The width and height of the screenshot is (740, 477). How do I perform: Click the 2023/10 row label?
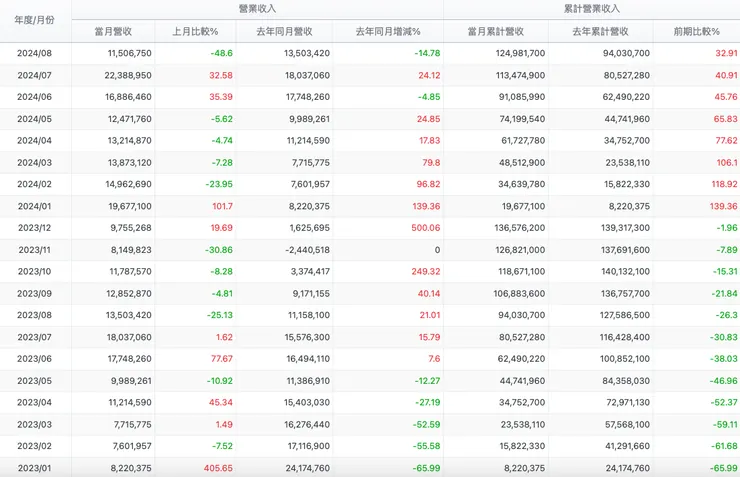34,272
